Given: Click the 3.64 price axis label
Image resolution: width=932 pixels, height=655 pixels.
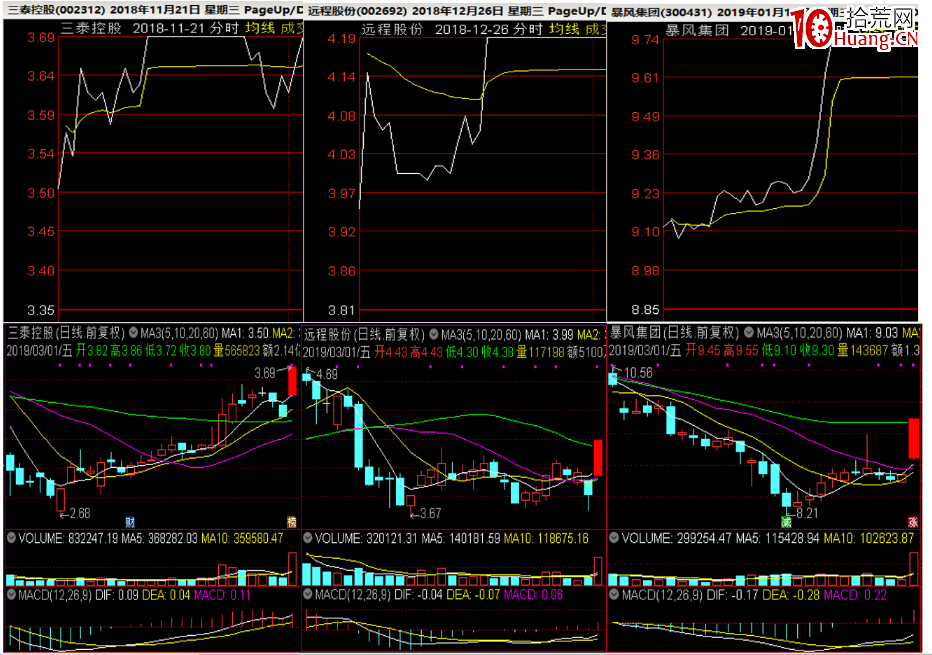Looking at the screenshot, I should 41,76.
